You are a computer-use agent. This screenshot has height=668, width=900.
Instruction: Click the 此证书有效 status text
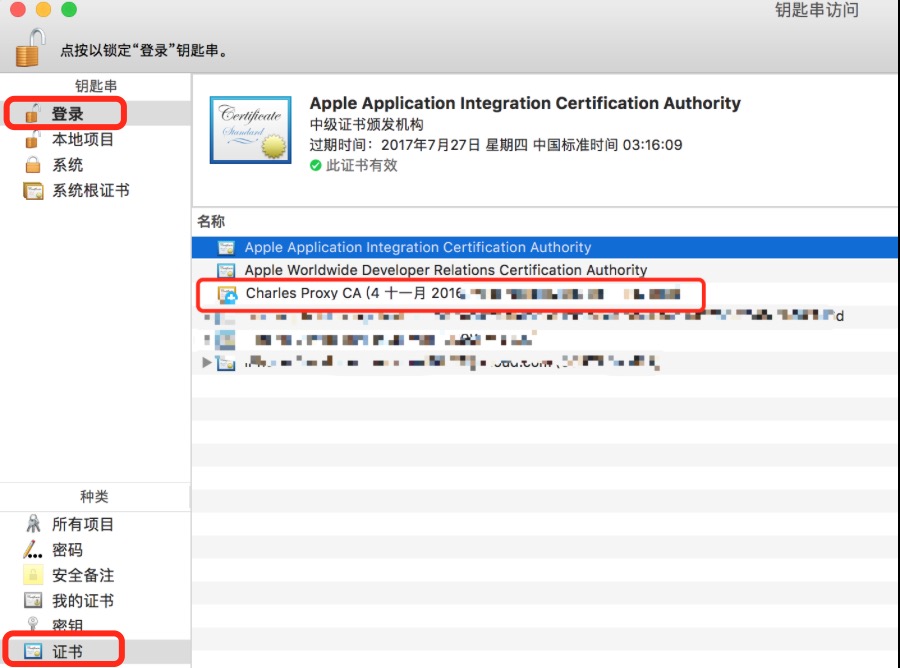click(362, 166)
